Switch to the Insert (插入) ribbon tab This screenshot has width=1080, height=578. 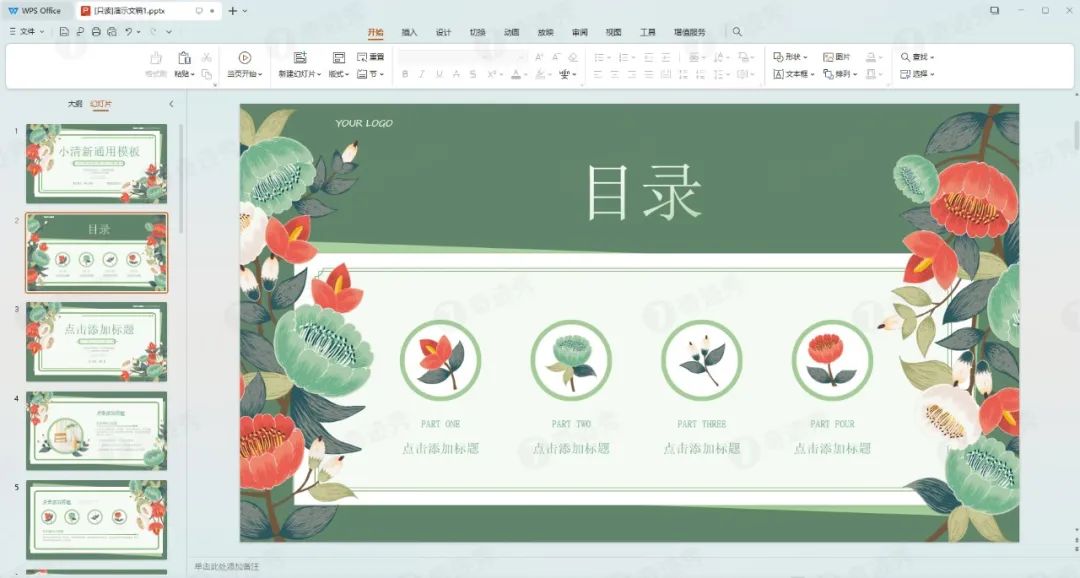[x=409, y=32]
